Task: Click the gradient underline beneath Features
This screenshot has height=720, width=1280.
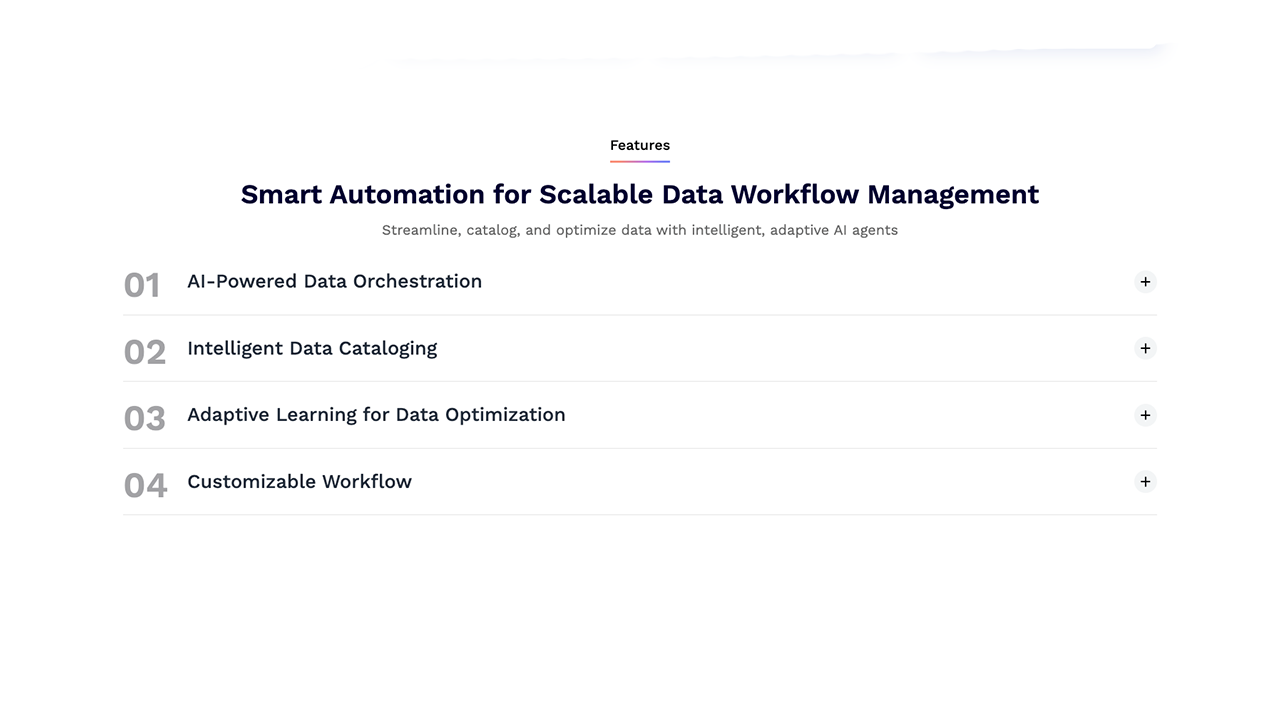Action: pos(640,161)
